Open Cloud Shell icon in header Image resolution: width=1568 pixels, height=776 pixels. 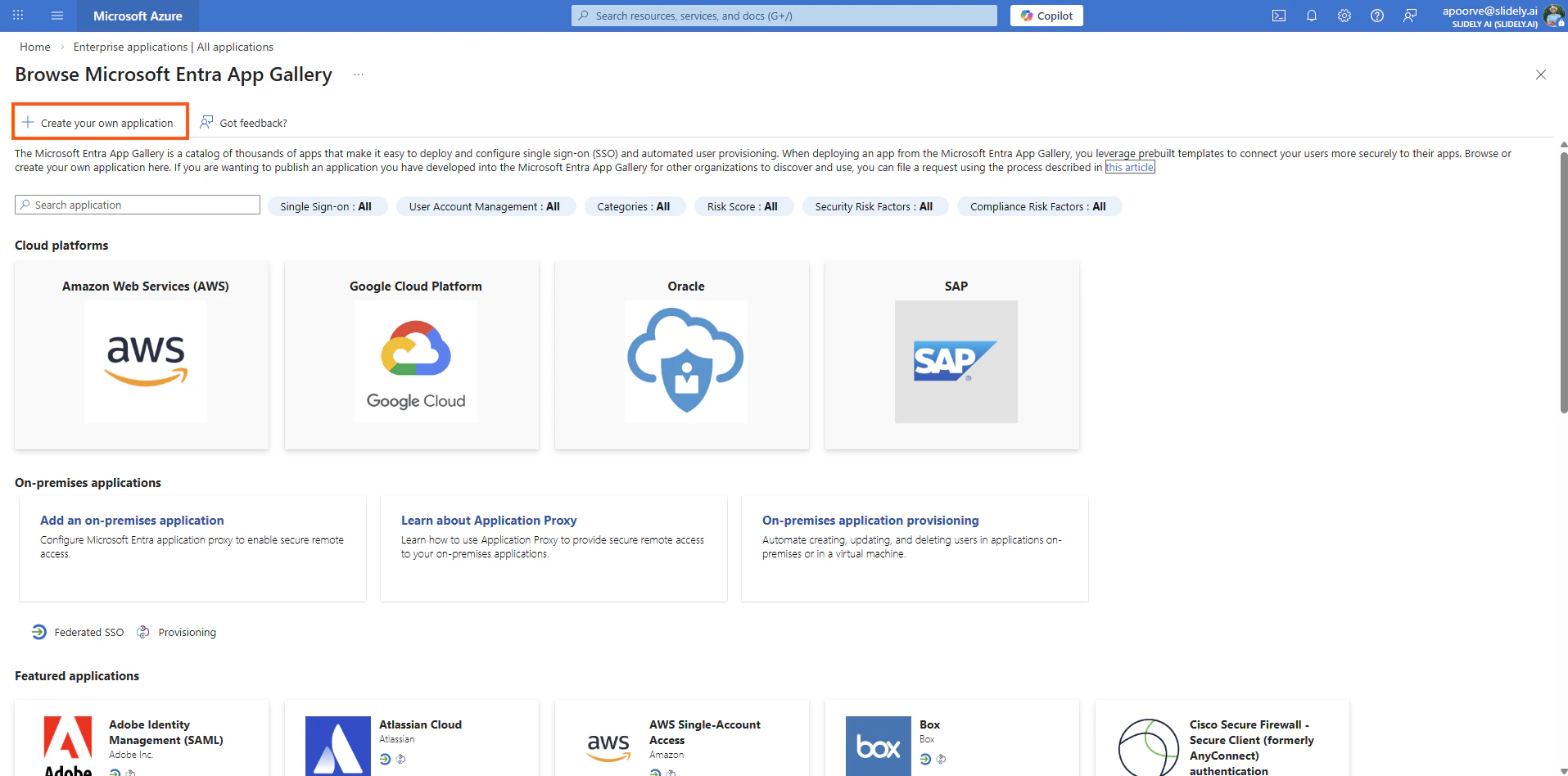click(1279, 16)
